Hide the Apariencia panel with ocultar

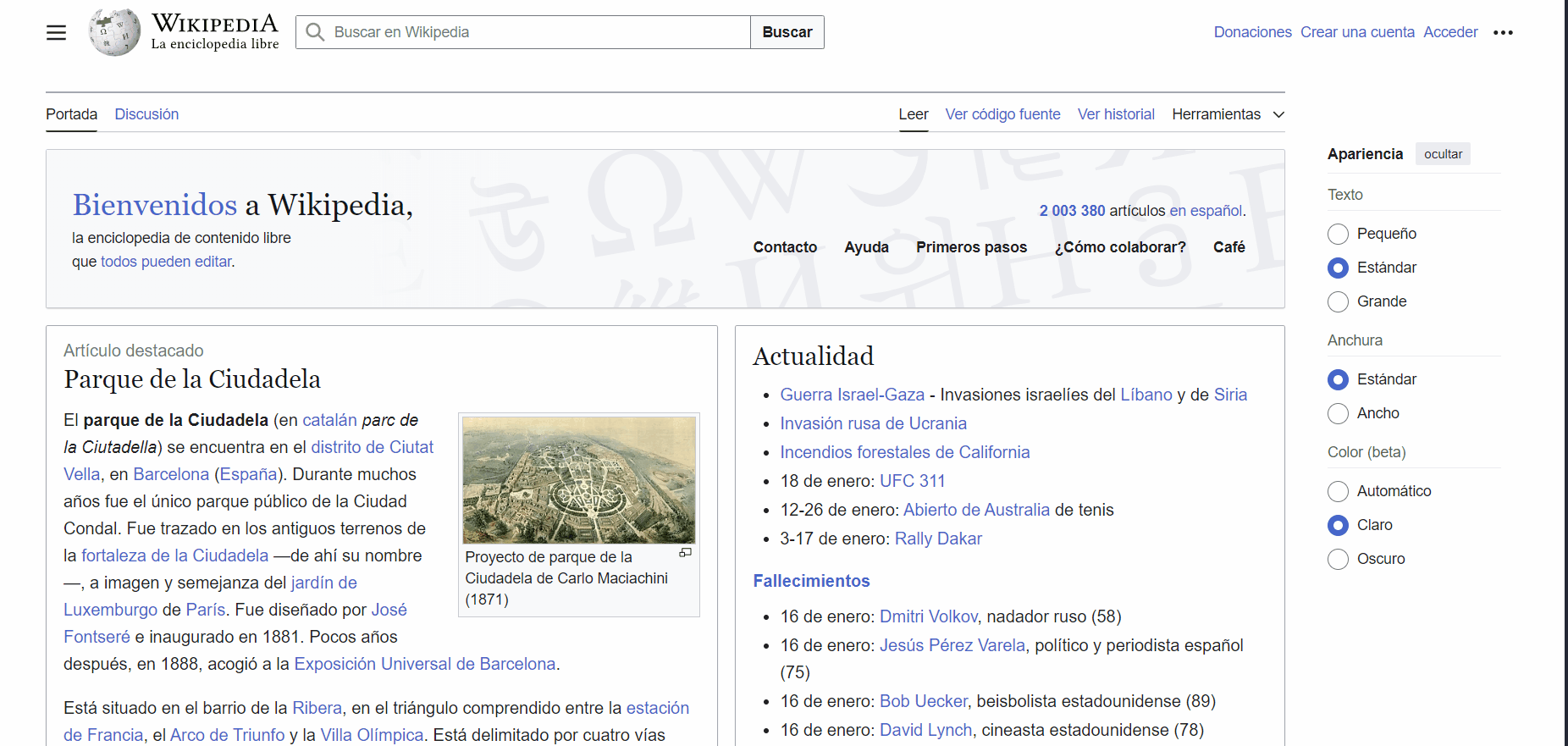(1443, 154)
